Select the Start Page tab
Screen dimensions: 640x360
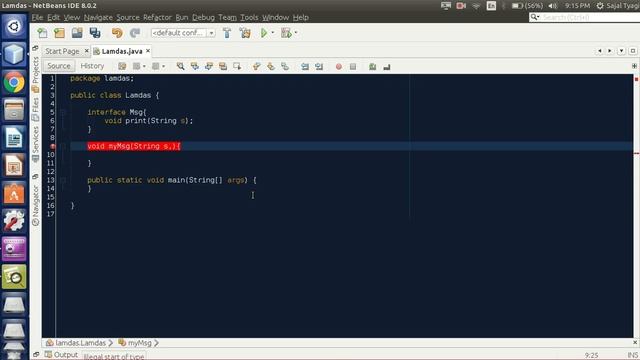tap(62, 51)
